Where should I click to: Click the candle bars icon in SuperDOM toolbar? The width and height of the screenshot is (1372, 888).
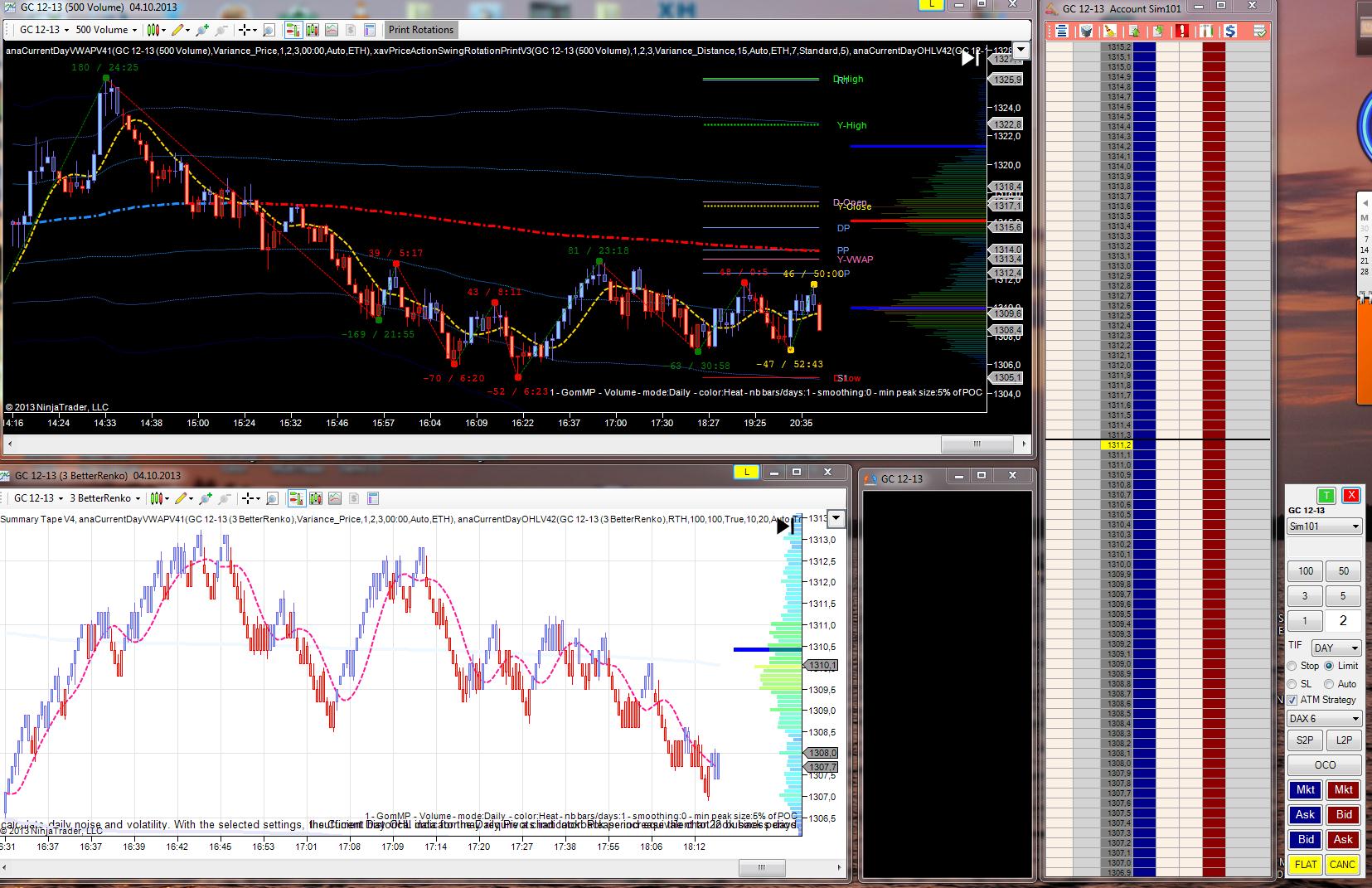pyautogui.click(x=1206, y=31)
